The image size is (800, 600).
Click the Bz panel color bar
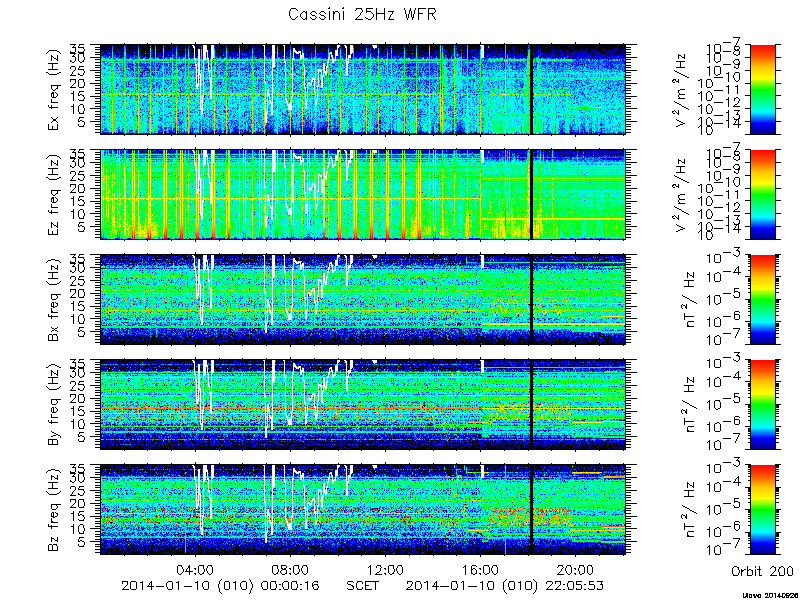(762, 510)
